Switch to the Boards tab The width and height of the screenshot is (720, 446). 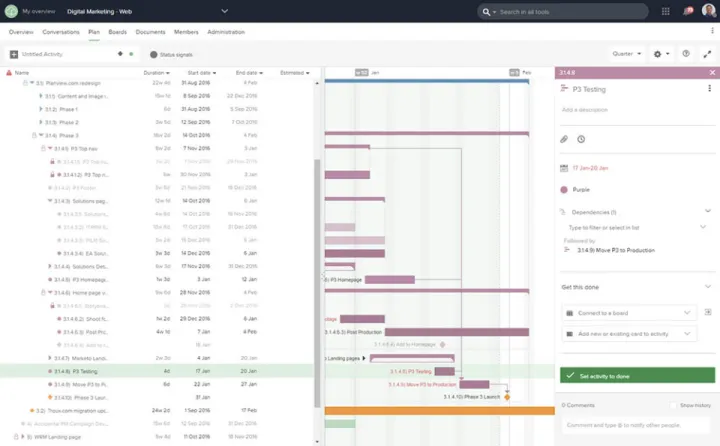pyautogui.click(x=118, y=32)
